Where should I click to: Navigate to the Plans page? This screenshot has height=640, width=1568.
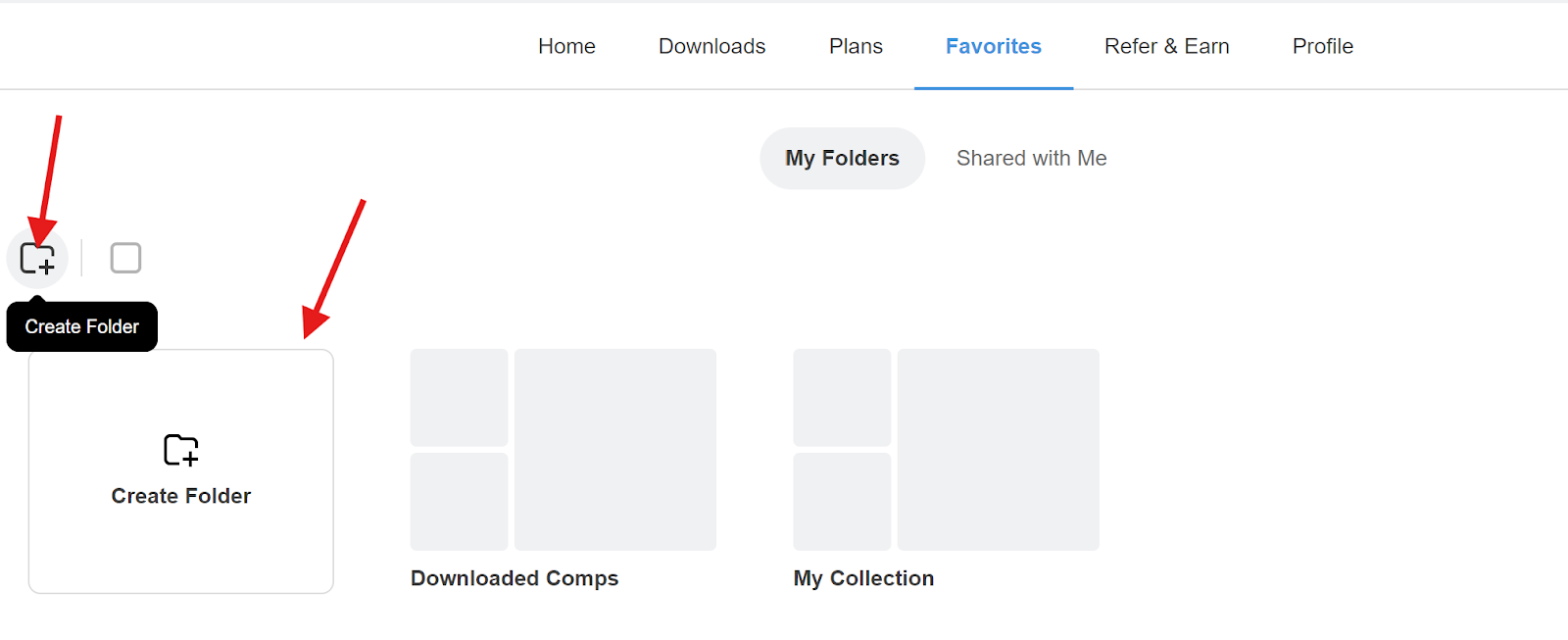(x=855, y=45)
